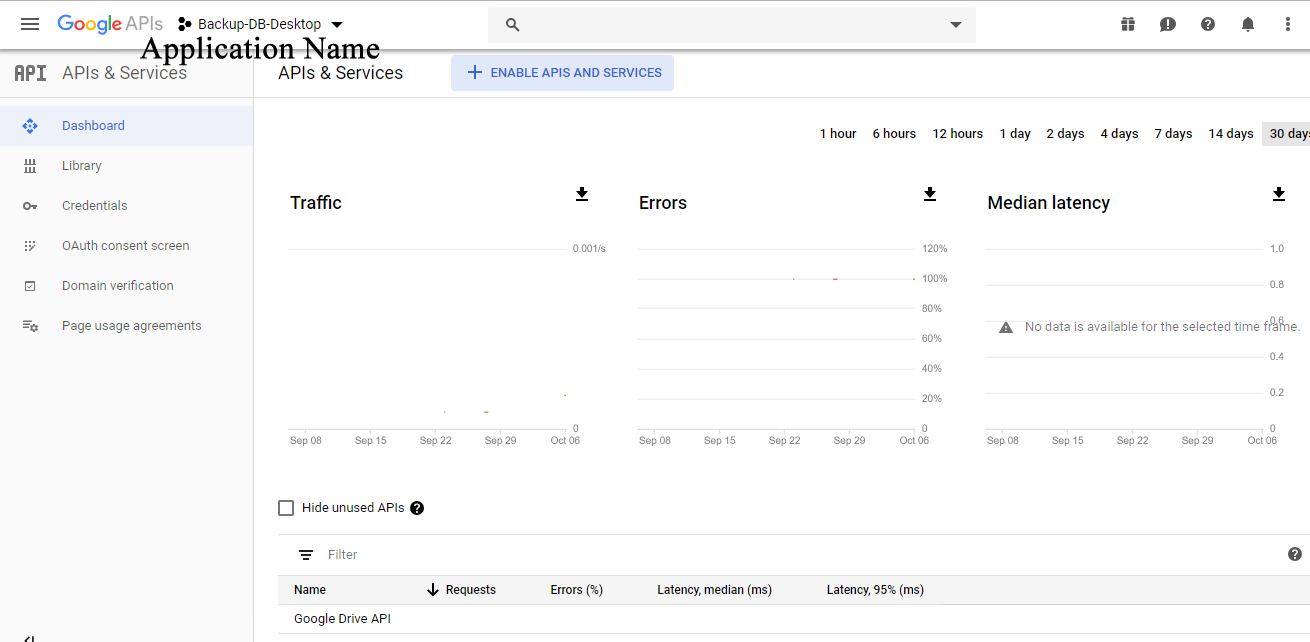Screen dimensions: 1310x642
Task: Open Domain verification page
Action: pyautogui.click(x=126, y=286)
